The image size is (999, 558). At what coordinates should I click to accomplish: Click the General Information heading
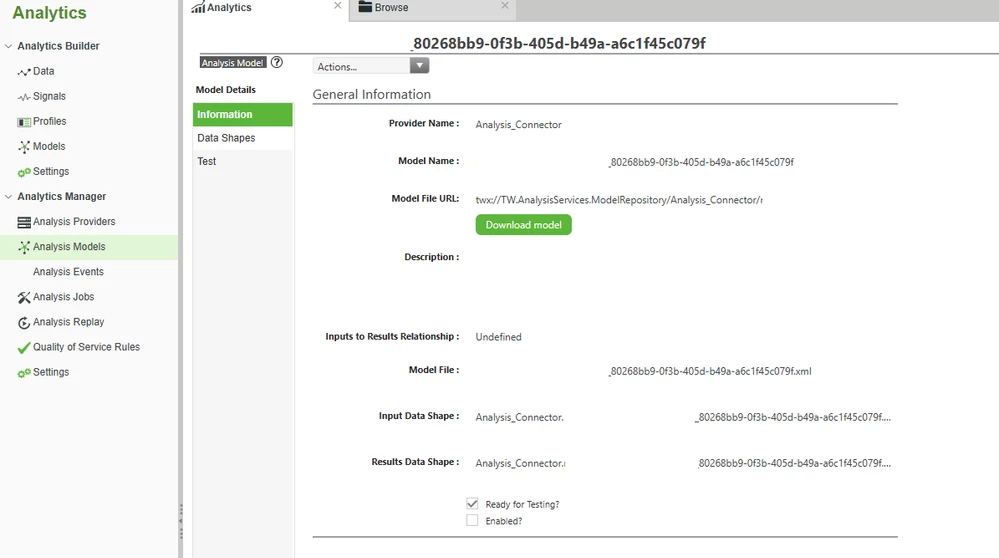click(x=371, y=94)
